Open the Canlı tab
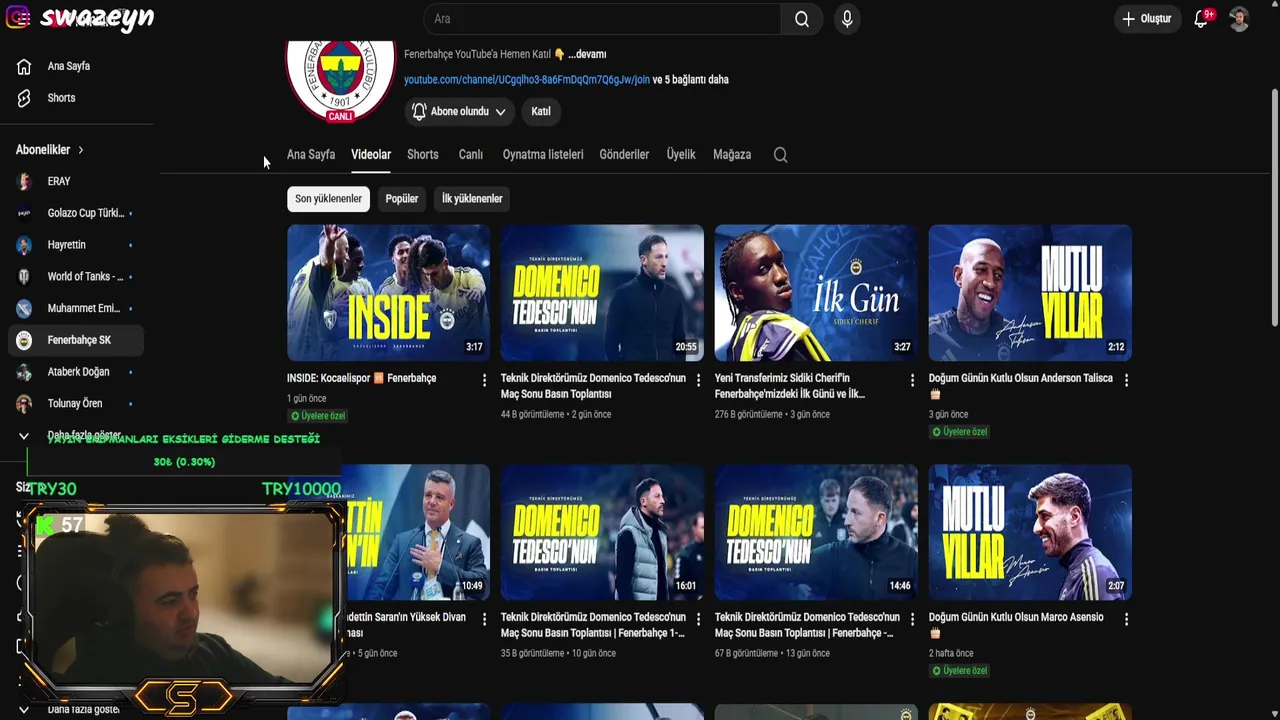 (471, 155)
